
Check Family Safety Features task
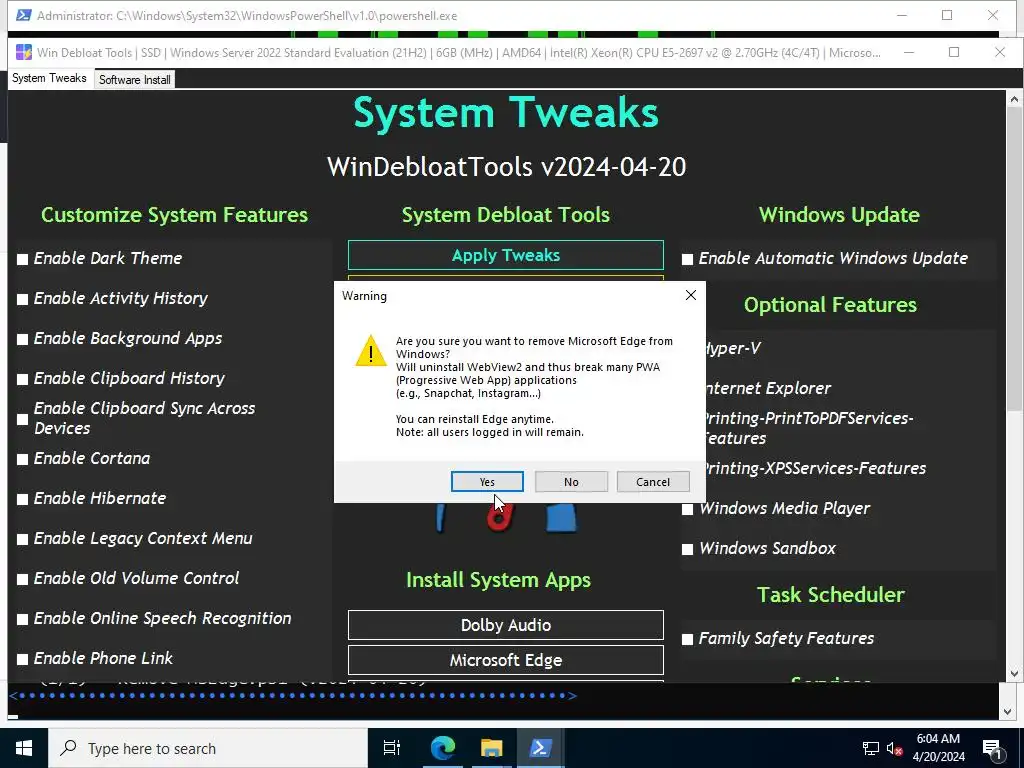[688, 639]
